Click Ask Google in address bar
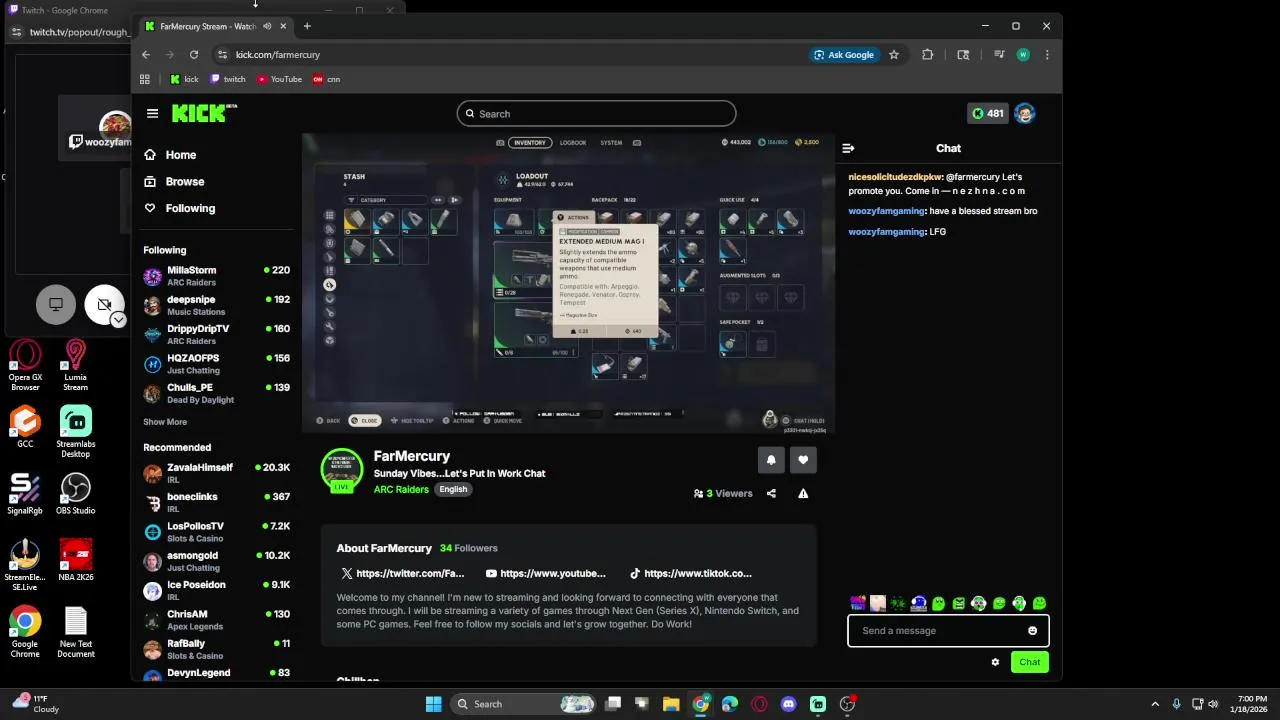This screenshot has height=720, width=1280. (x=844, y=55)
